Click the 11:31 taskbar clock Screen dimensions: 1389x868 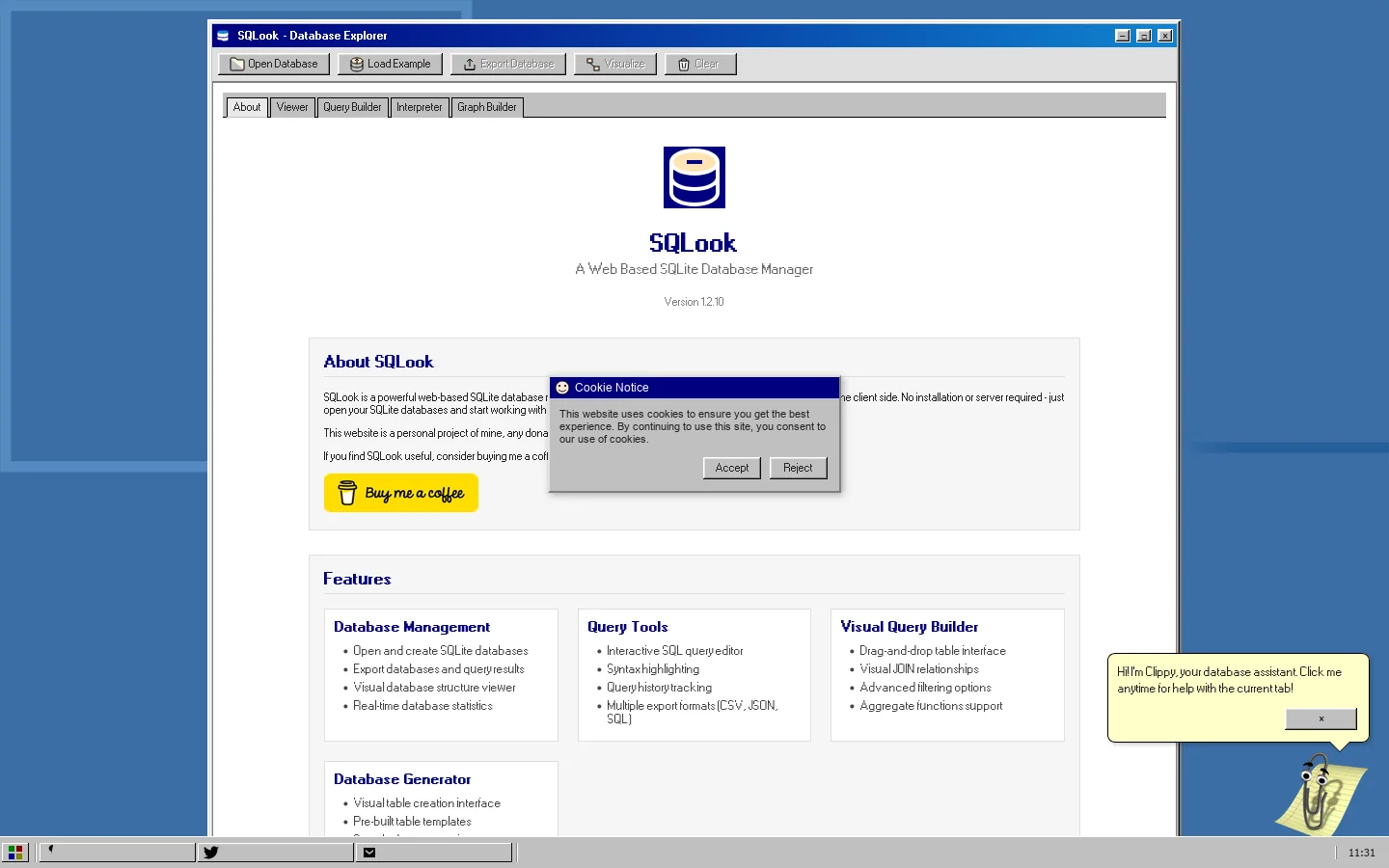click(x=1362, y=853)
